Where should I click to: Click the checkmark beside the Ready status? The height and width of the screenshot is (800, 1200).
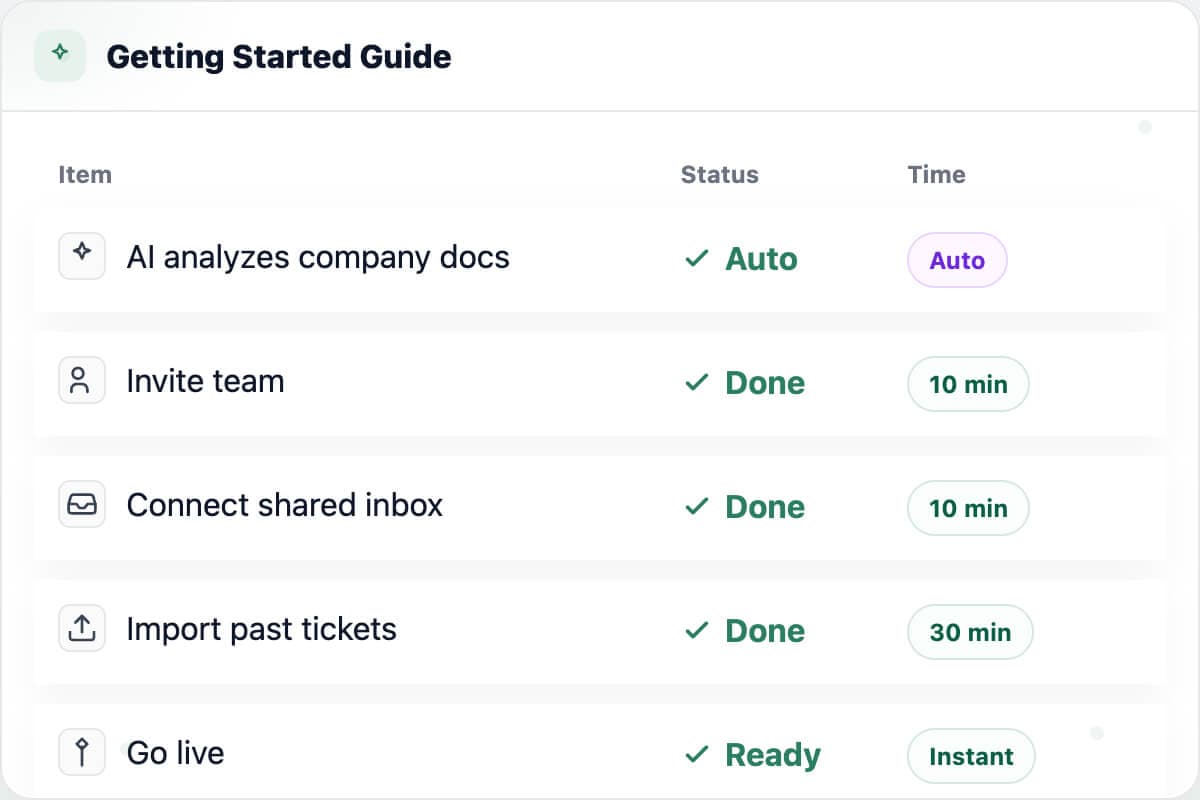point(697,755)
